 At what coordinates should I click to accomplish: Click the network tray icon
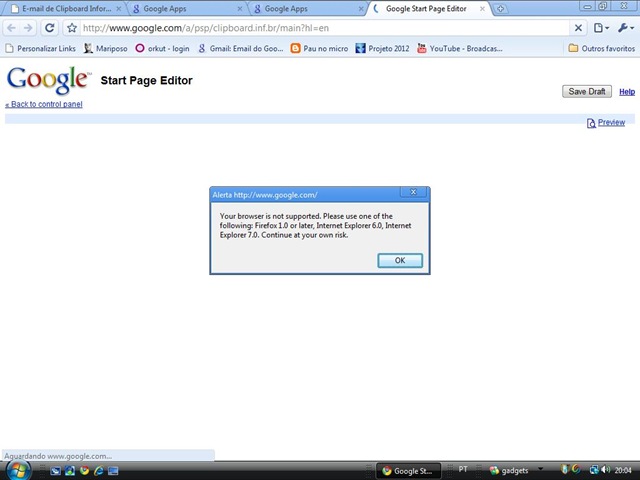594,470
